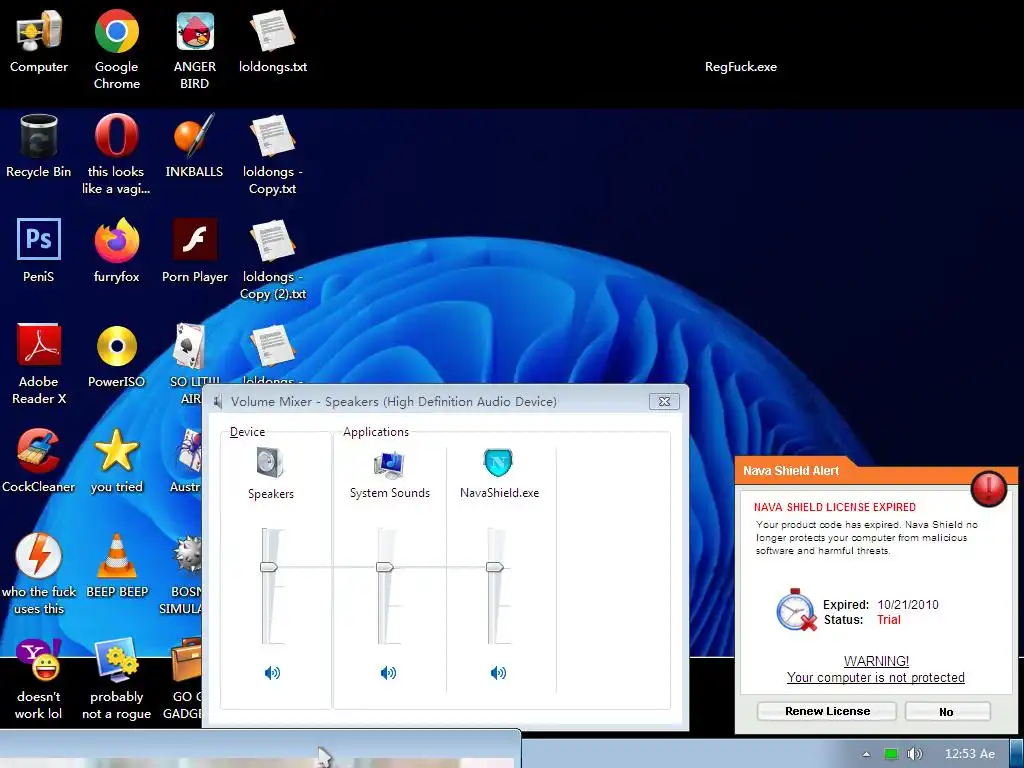Image resolution: width=1024 pixels, height=768 pixels.
Task: Select loldongs - Copy (2).txt icon
Action: point(272,241)
